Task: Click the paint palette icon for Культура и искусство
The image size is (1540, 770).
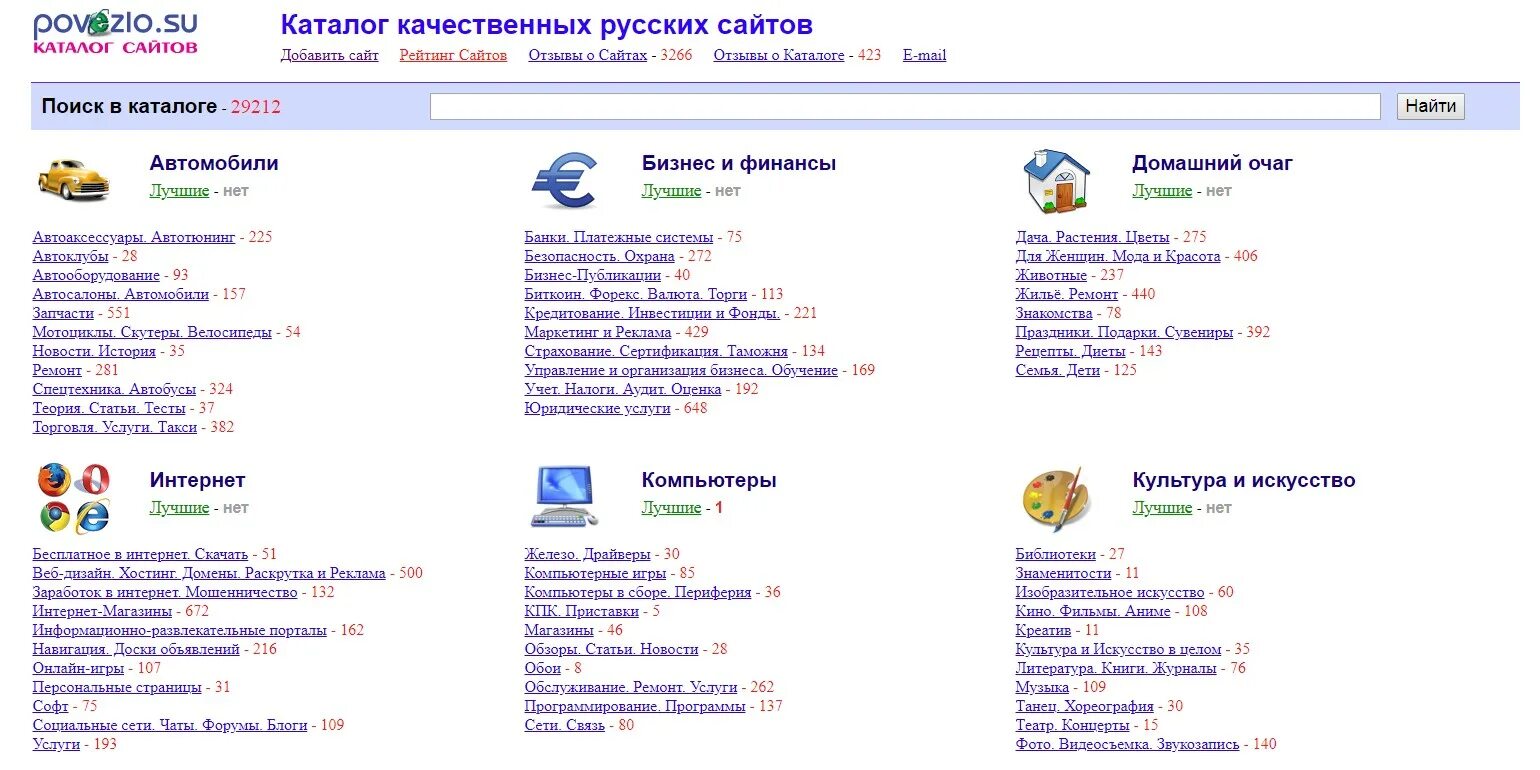Action: [x=1055, y=497]
